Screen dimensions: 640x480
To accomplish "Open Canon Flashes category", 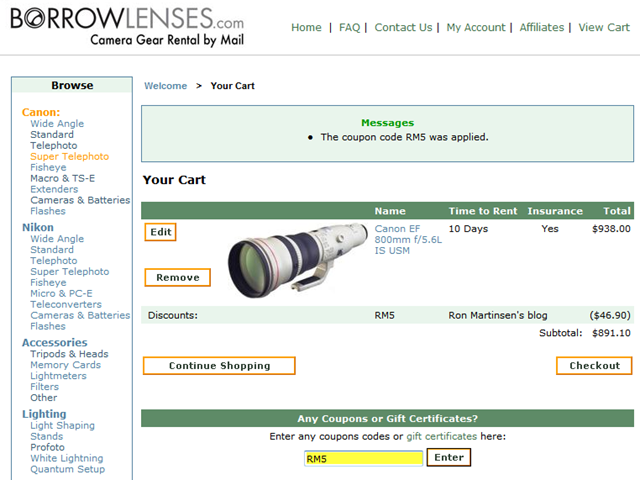I will [48, 211].
